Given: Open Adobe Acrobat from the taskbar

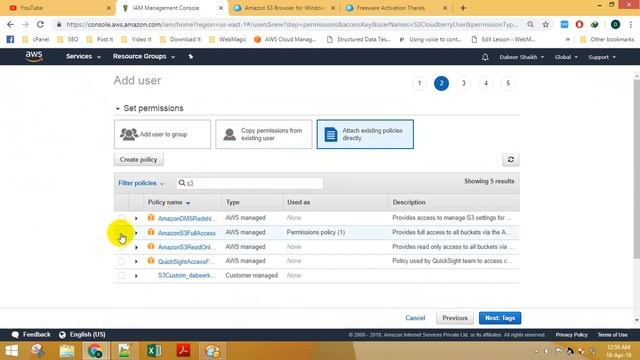Looking at the screenshot, I should click(x=183, y=351).
